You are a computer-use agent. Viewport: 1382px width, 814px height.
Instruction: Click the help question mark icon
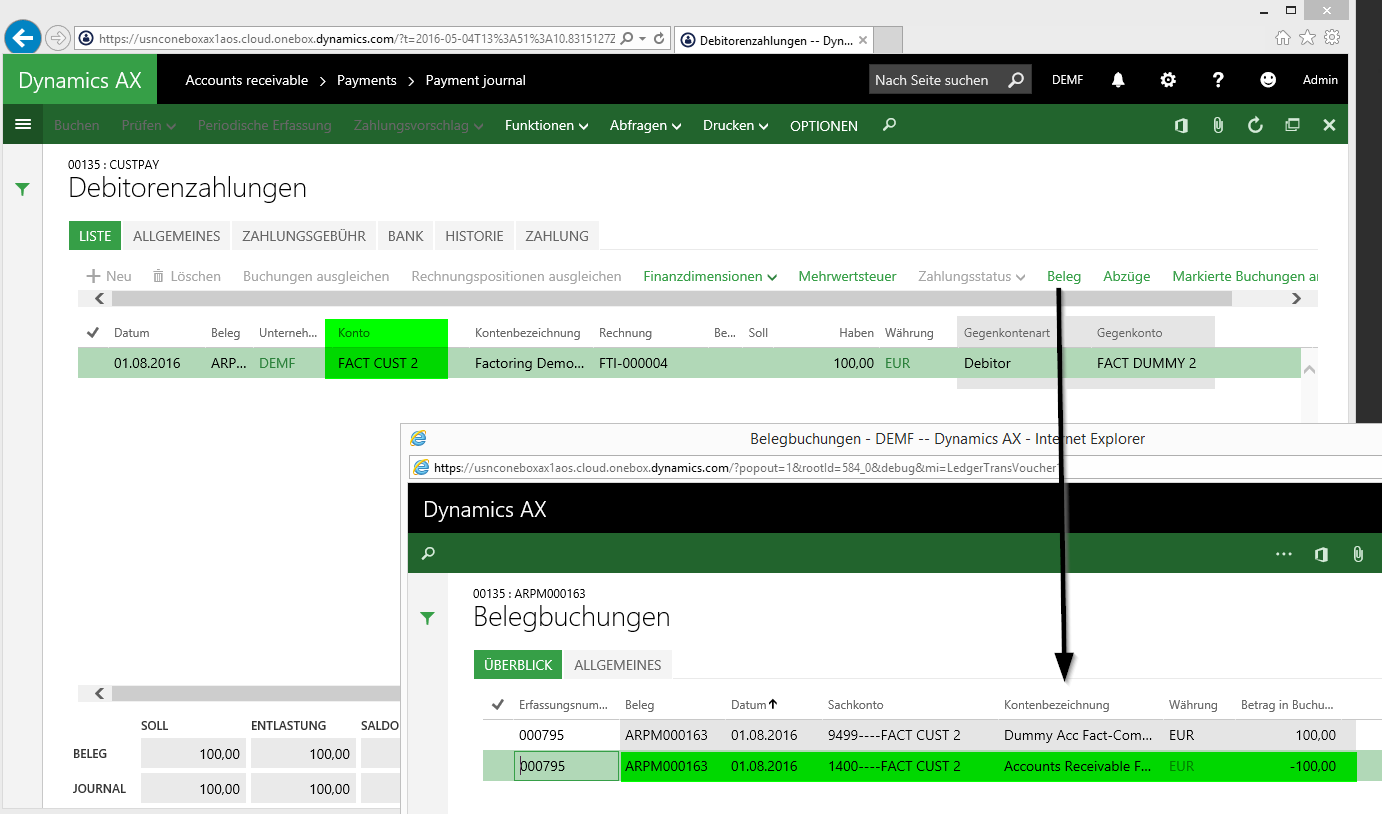click(1218, 80)
